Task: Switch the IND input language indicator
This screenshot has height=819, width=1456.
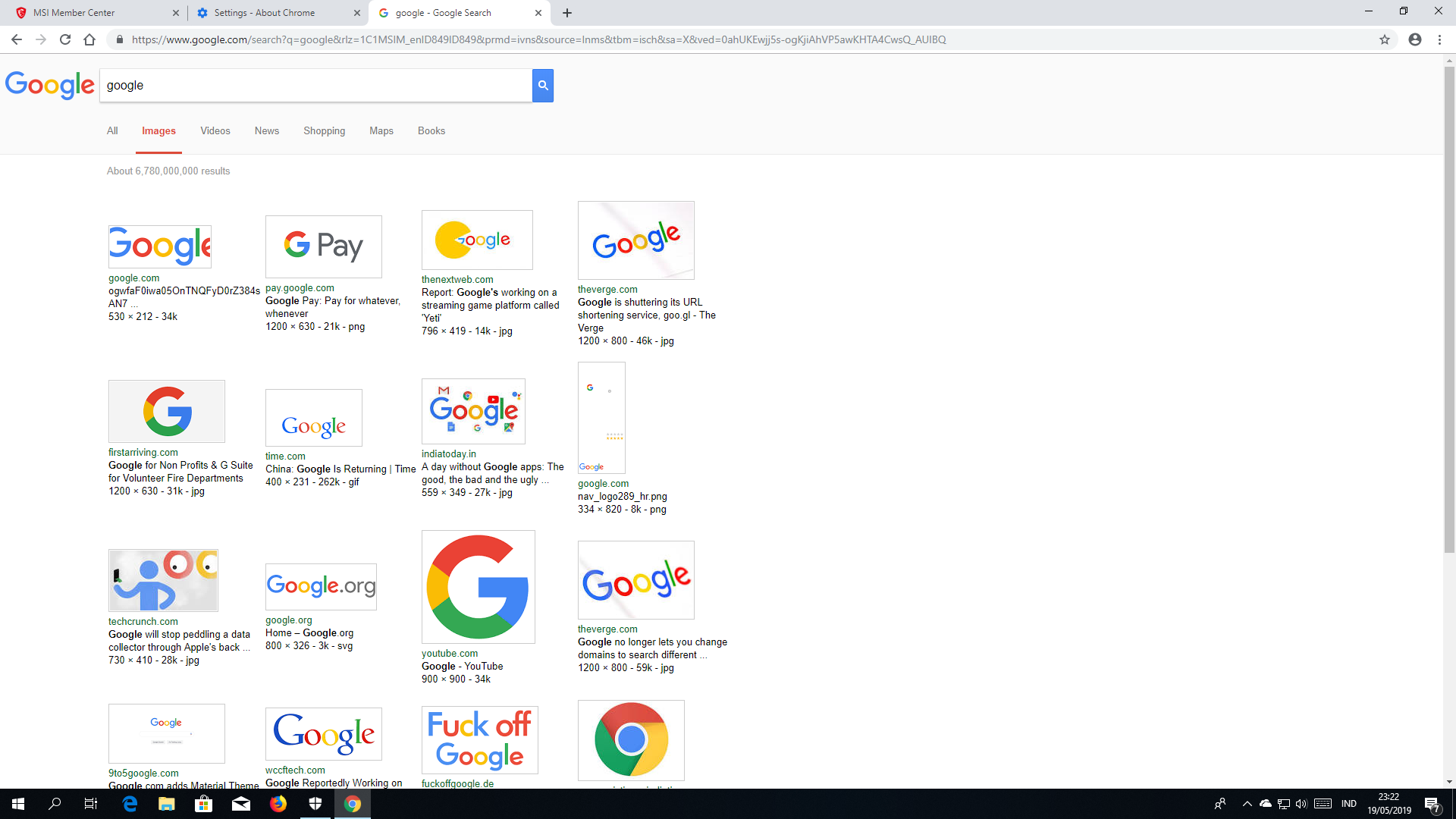Action: click(x=1349, y=804)
